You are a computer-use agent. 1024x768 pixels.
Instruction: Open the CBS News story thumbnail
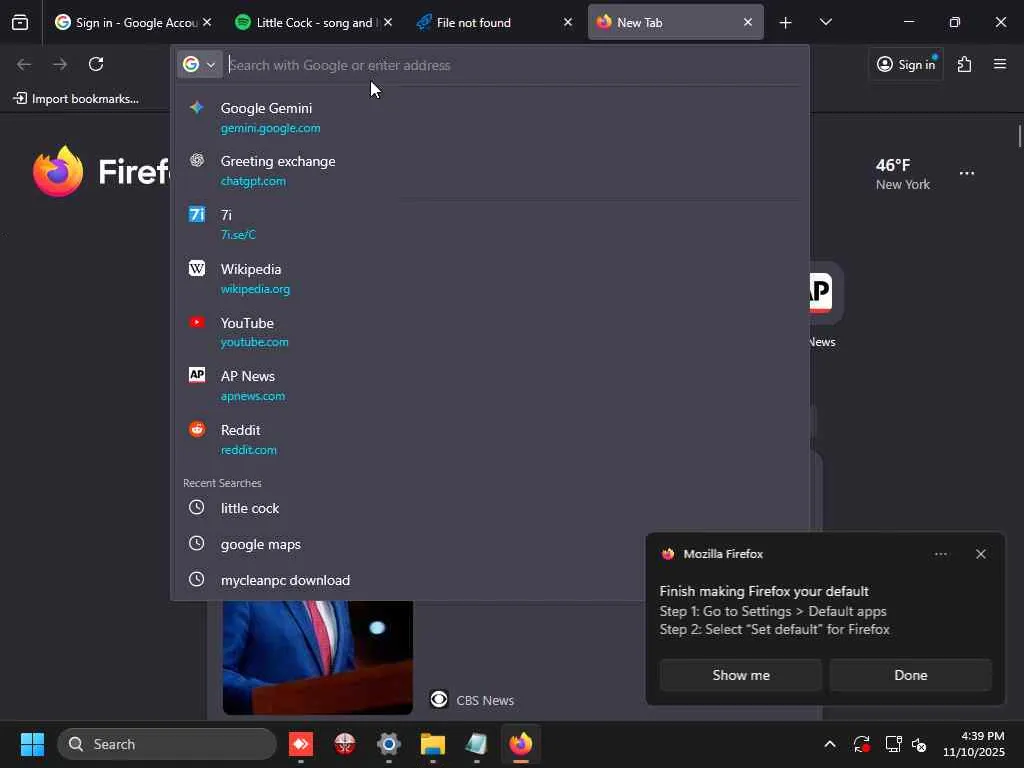[317, 657]
